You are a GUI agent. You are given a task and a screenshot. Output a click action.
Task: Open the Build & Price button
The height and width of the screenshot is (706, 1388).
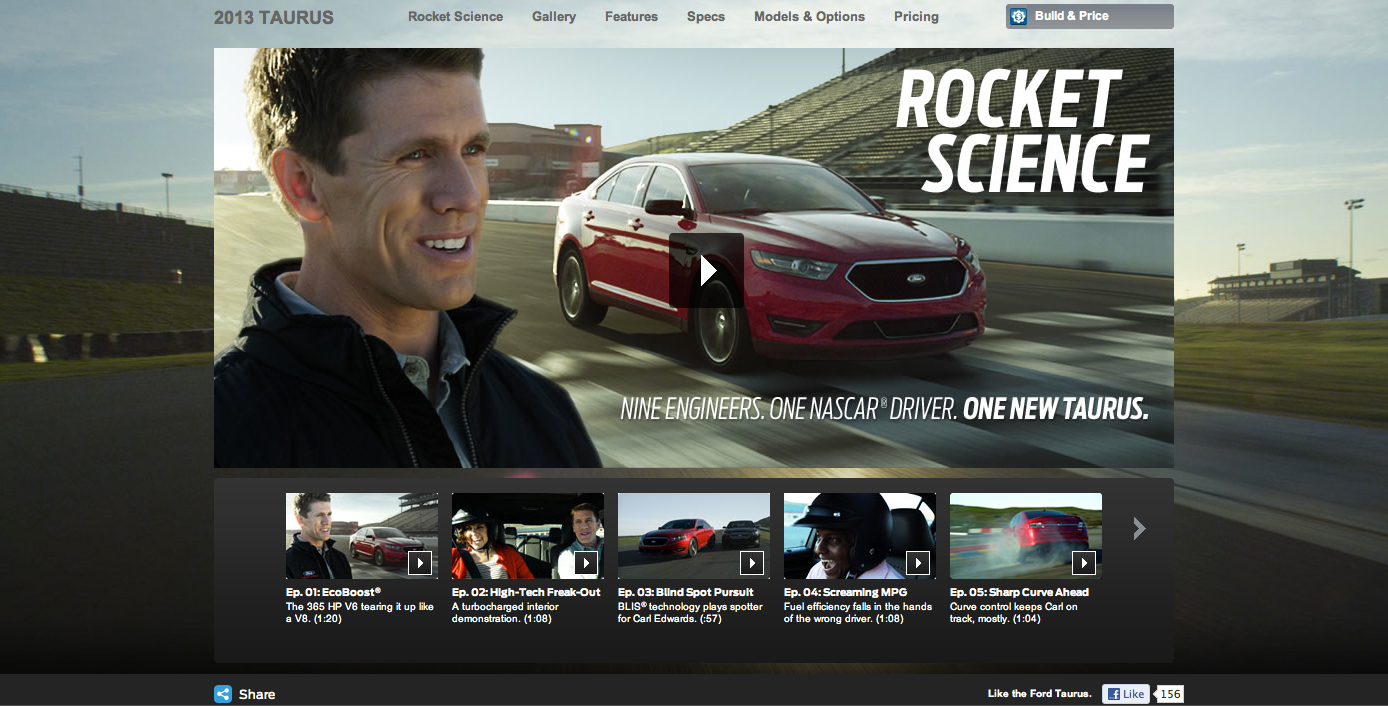[1090, 17]
